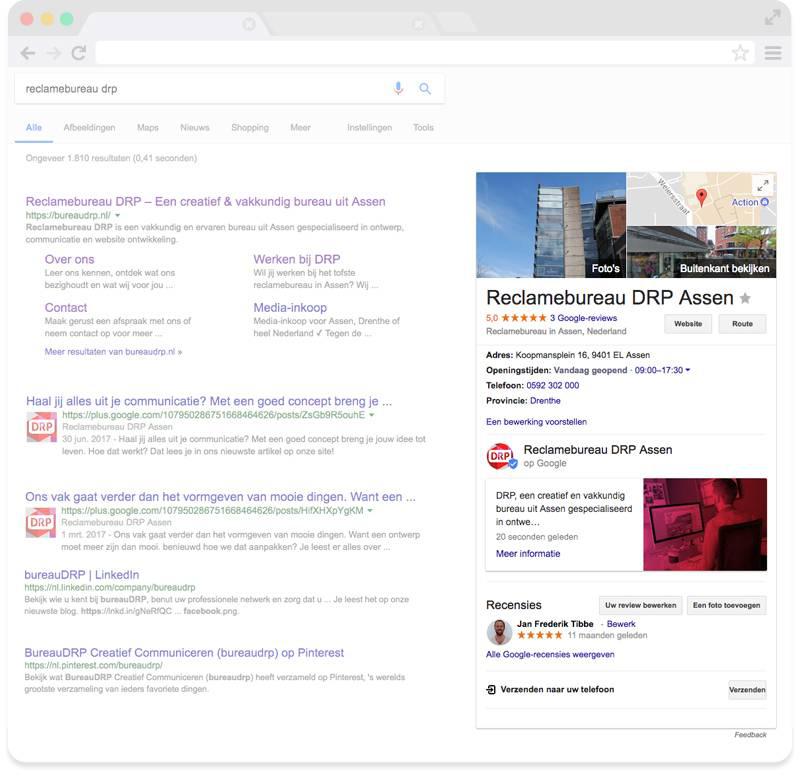The height and width of the screenshot is (779, 800).
Task: Open 'Reclamebureau DRP – Een creatief' result
Action: pyautogui.click(x=206, y=202)
